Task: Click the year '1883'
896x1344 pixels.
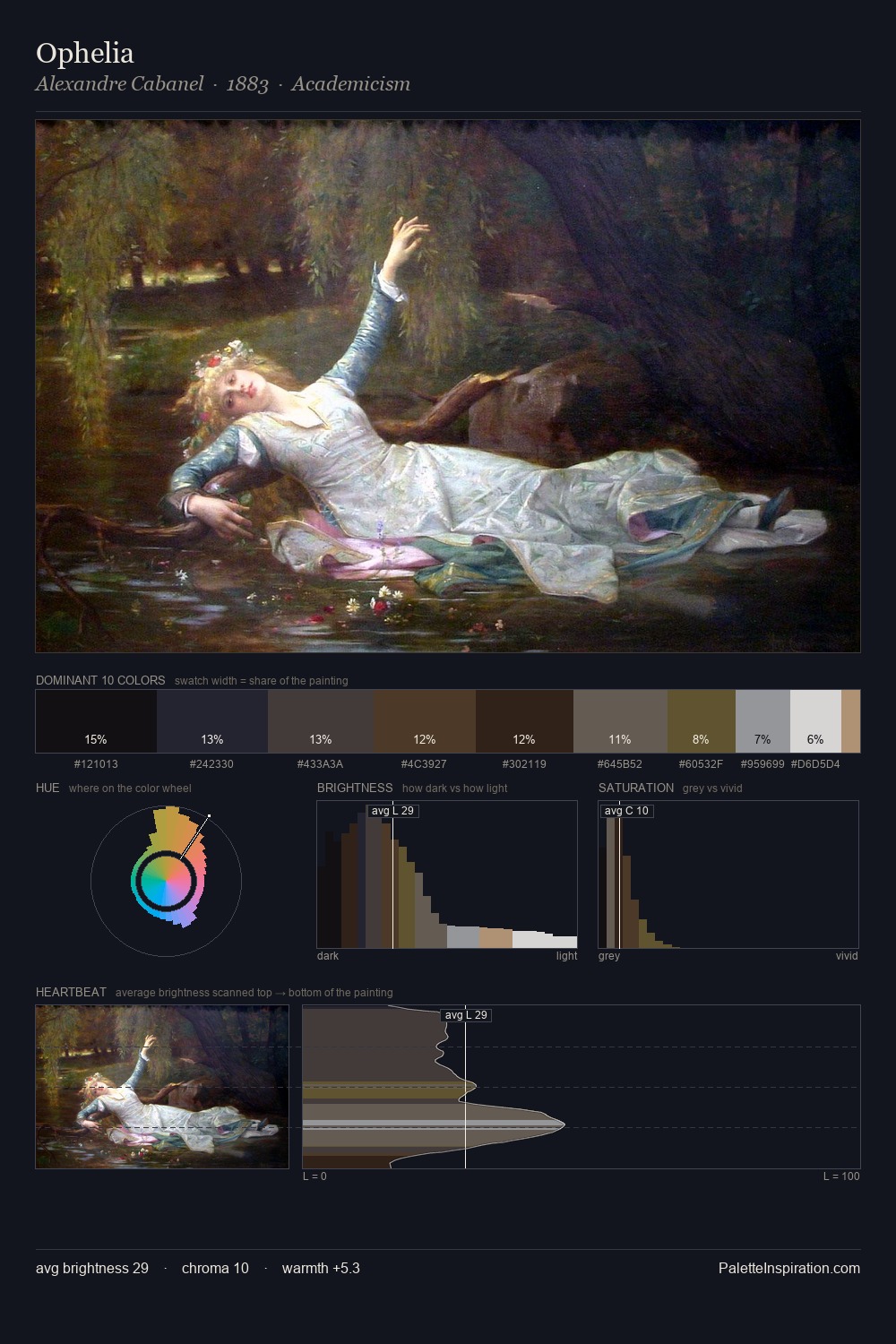Action: pyautogui.click(x=247, y=84)
